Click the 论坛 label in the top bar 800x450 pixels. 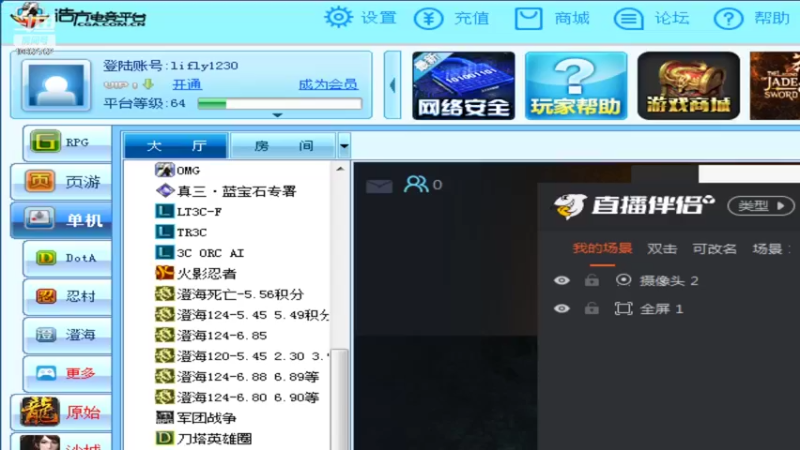pos(671,18)
